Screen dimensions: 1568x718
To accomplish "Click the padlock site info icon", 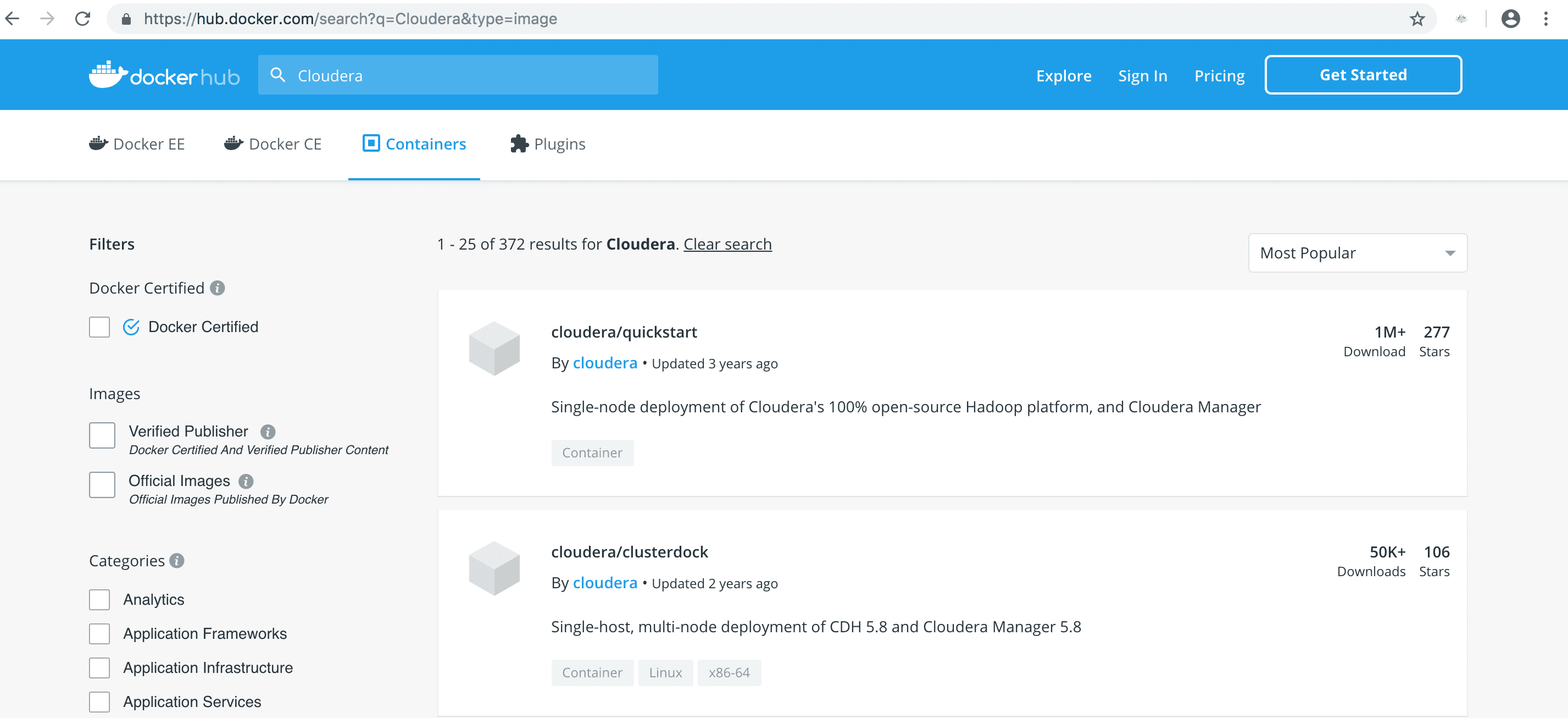I will coord(126,19).
